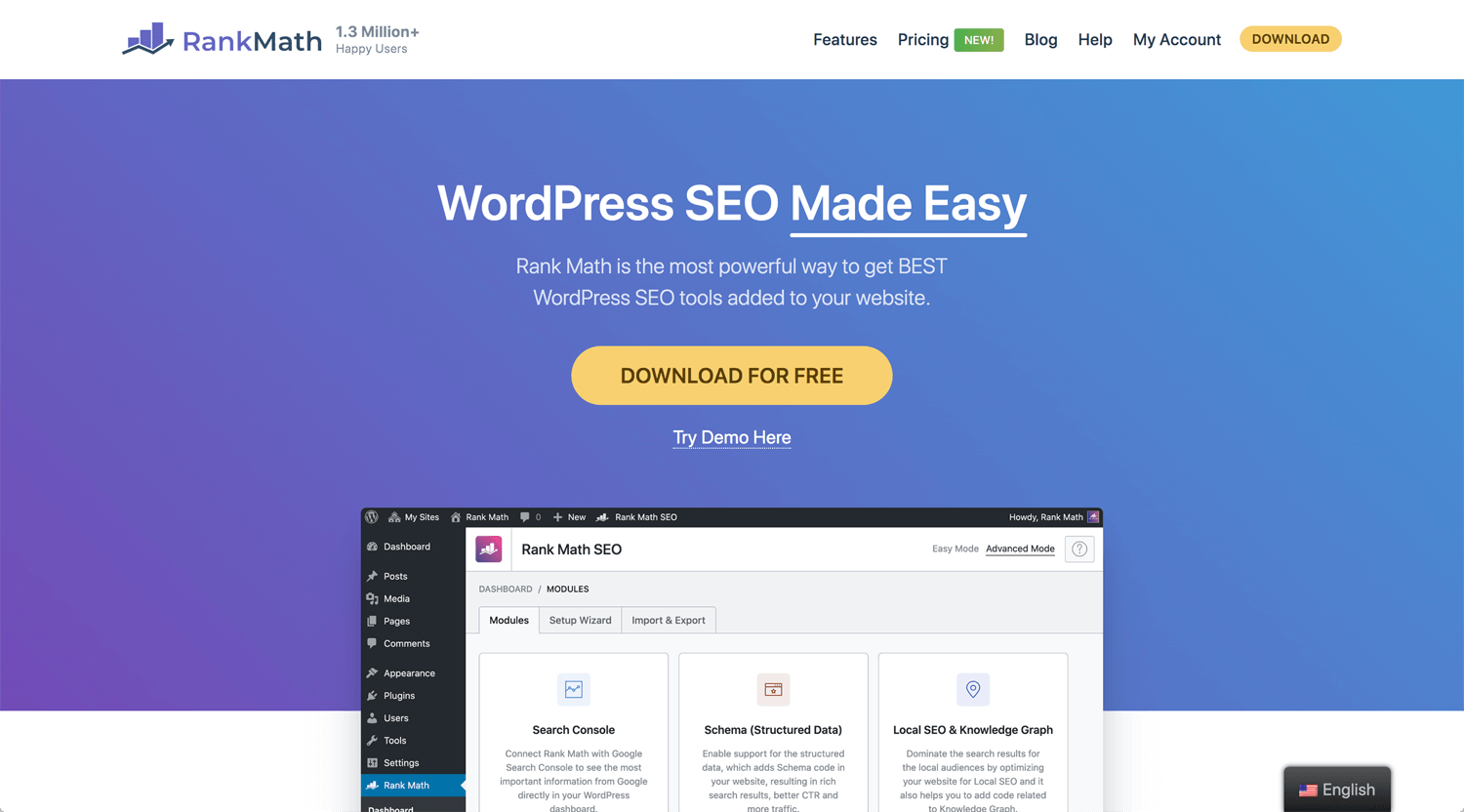Open My Account page
This screenshot has height=812, width=1464.
click(1177, 39)
